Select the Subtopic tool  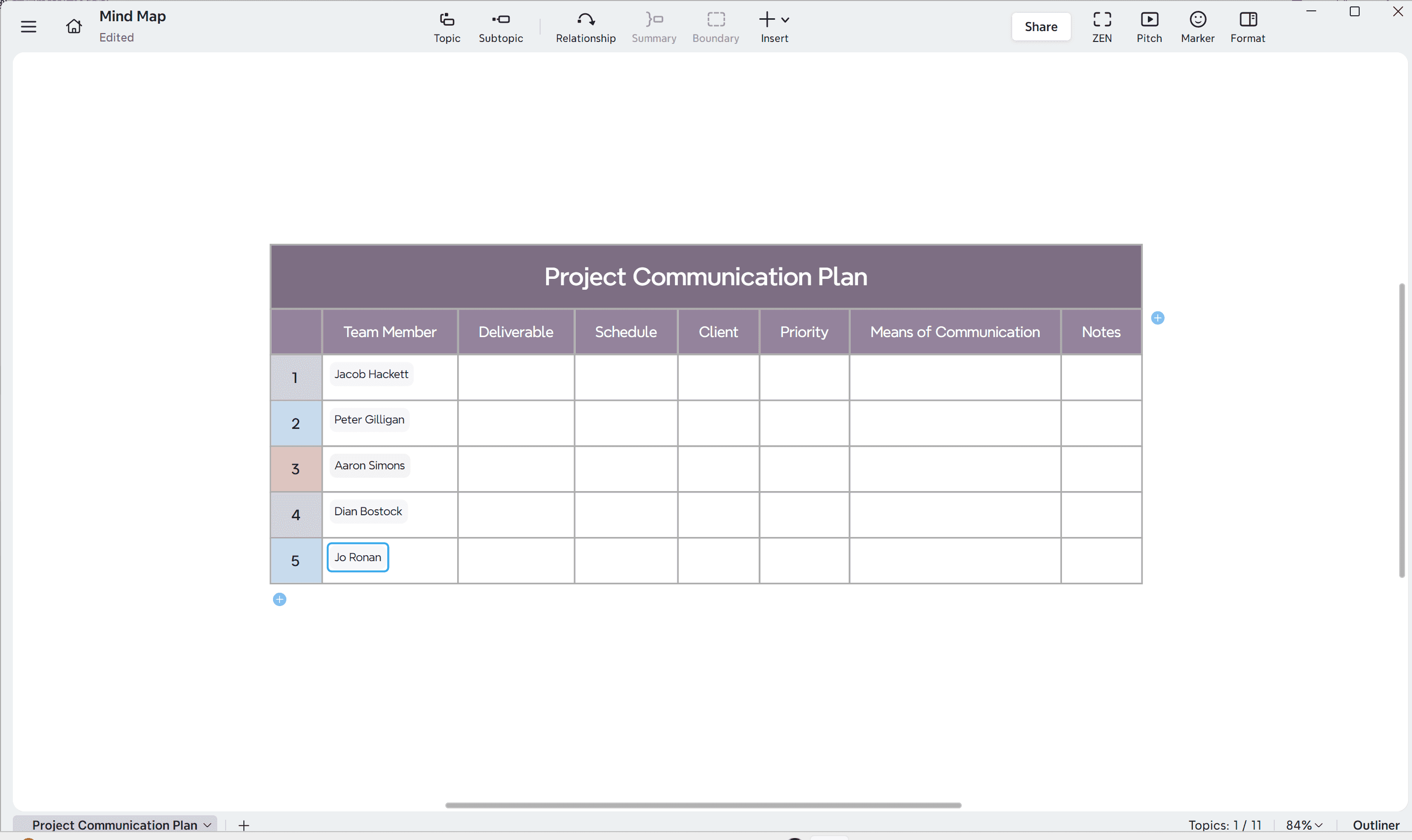(x=501, y=27)
